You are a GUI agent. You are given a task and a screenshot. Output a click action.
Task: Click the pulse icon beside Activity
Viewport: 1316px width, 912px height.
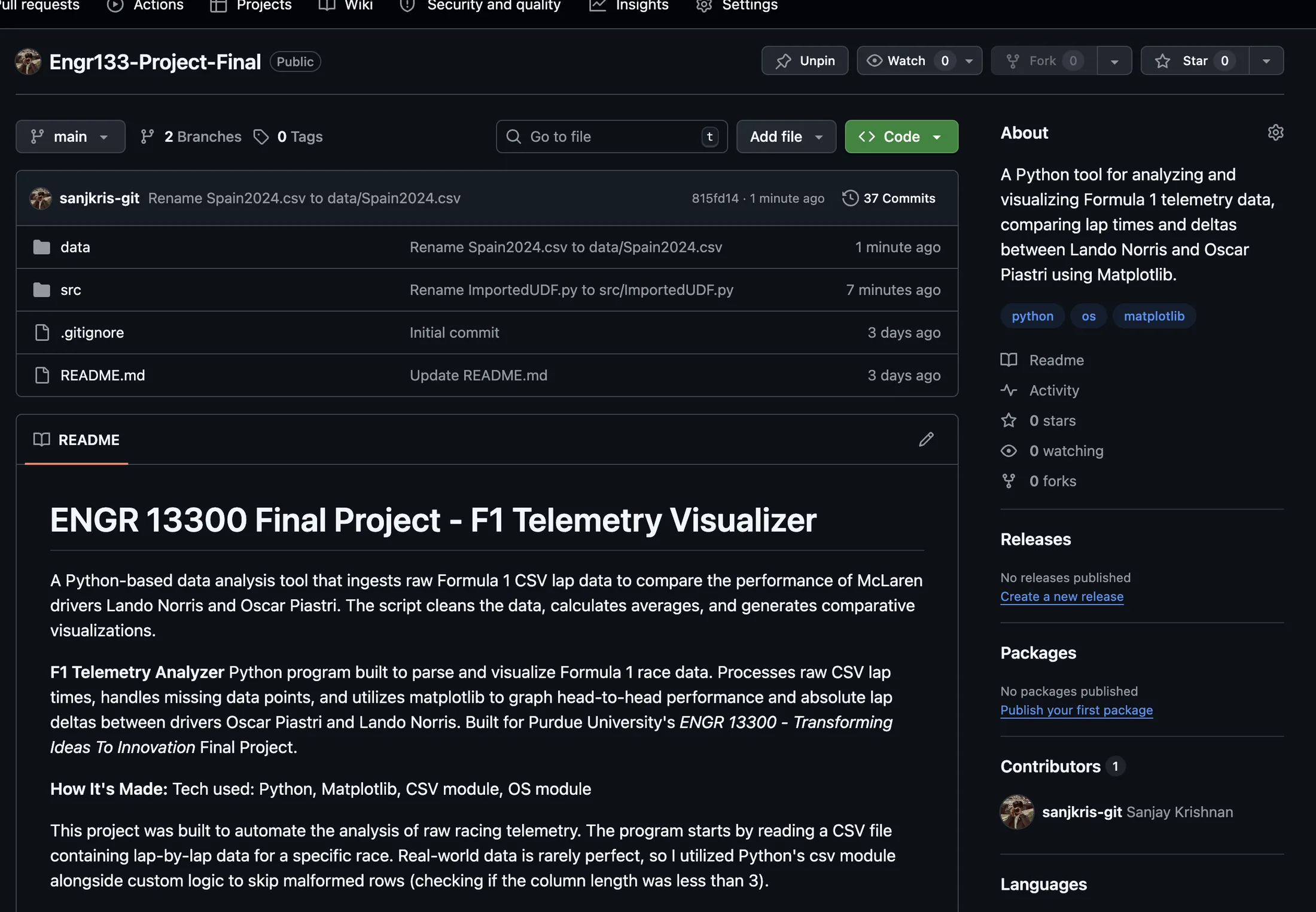1009,391
